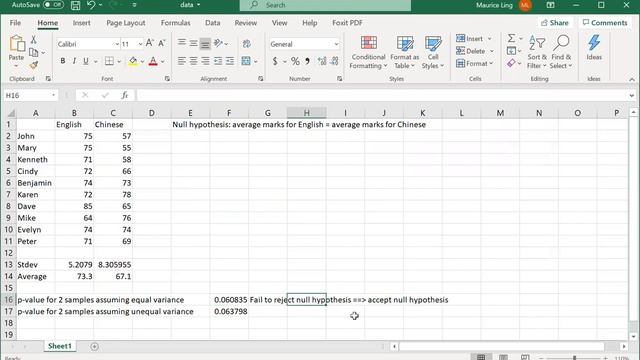The height and width of the screenshot is (360, 640).
Task: Open Format as Table gallery
Action: (x=404, y=52)
